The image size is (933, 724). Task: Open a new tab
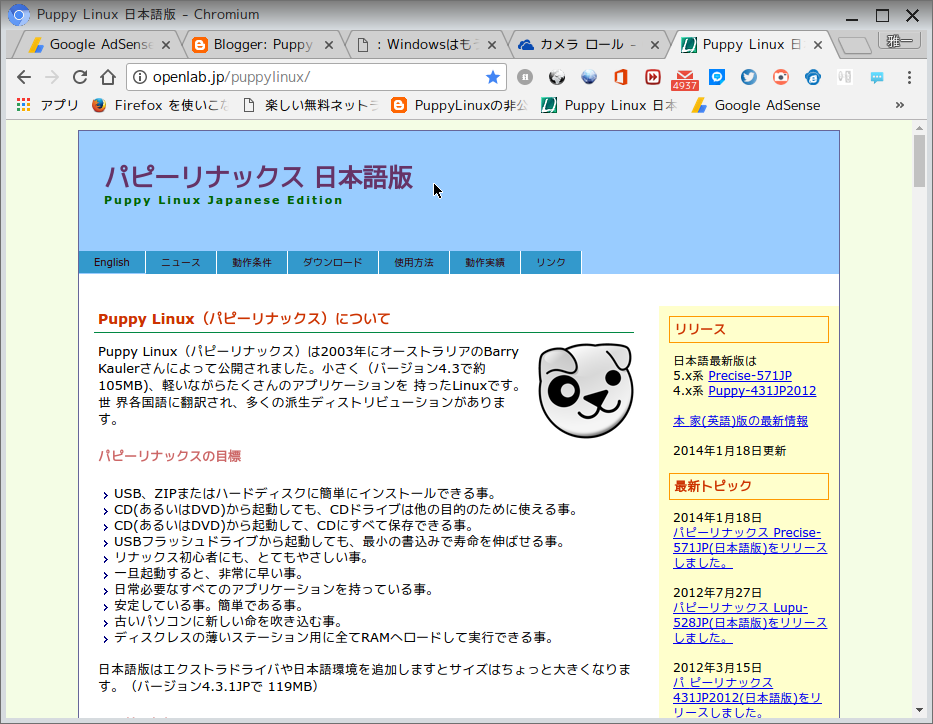click(x=854, y=45)
